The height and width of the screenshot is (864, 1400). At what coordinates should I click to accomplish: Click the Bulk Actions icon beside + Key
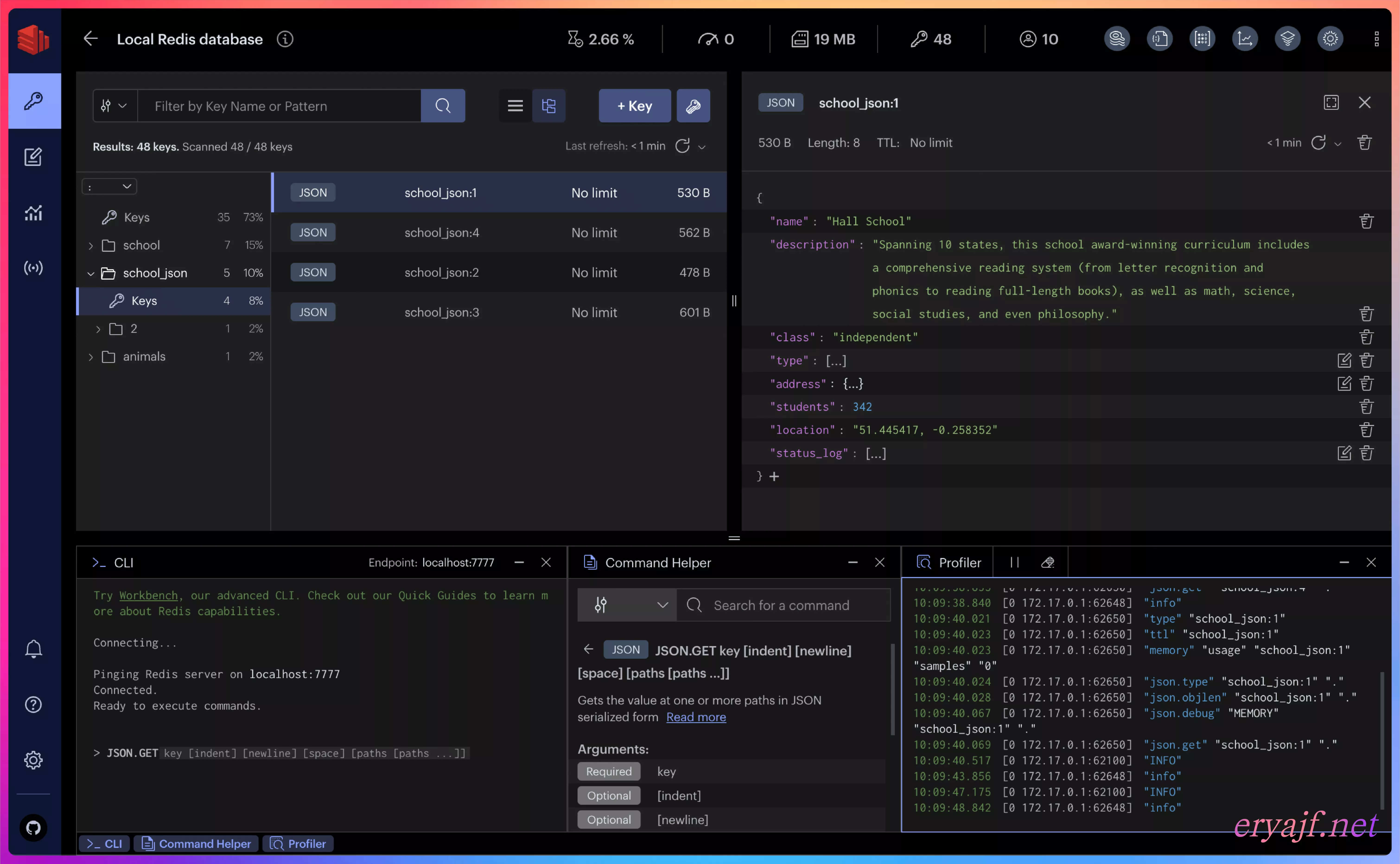[693, 106]
